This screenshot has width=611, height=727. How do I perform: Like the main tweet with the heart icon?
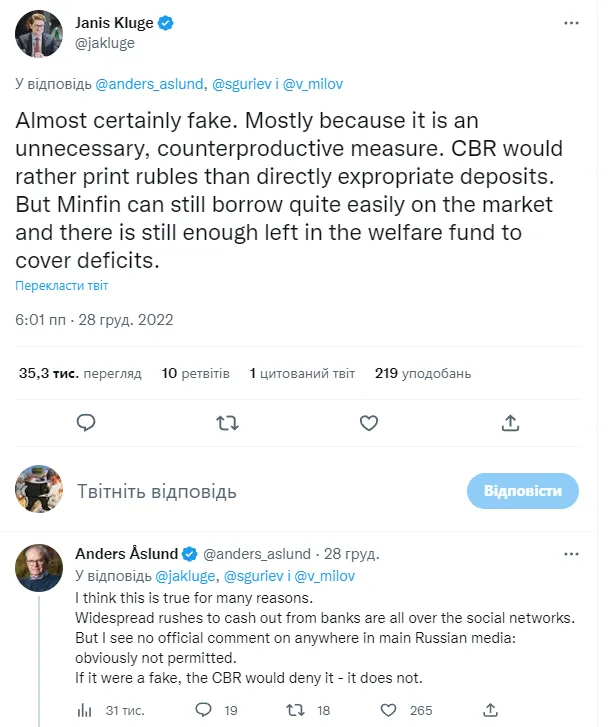point(369,423)
